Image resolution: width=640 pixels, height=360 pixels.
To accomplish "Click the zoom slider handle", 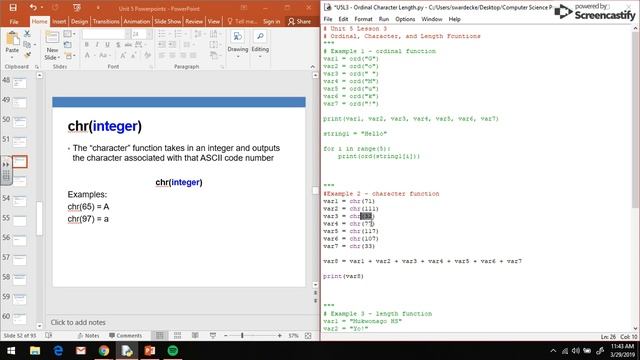I will [242, 336].
